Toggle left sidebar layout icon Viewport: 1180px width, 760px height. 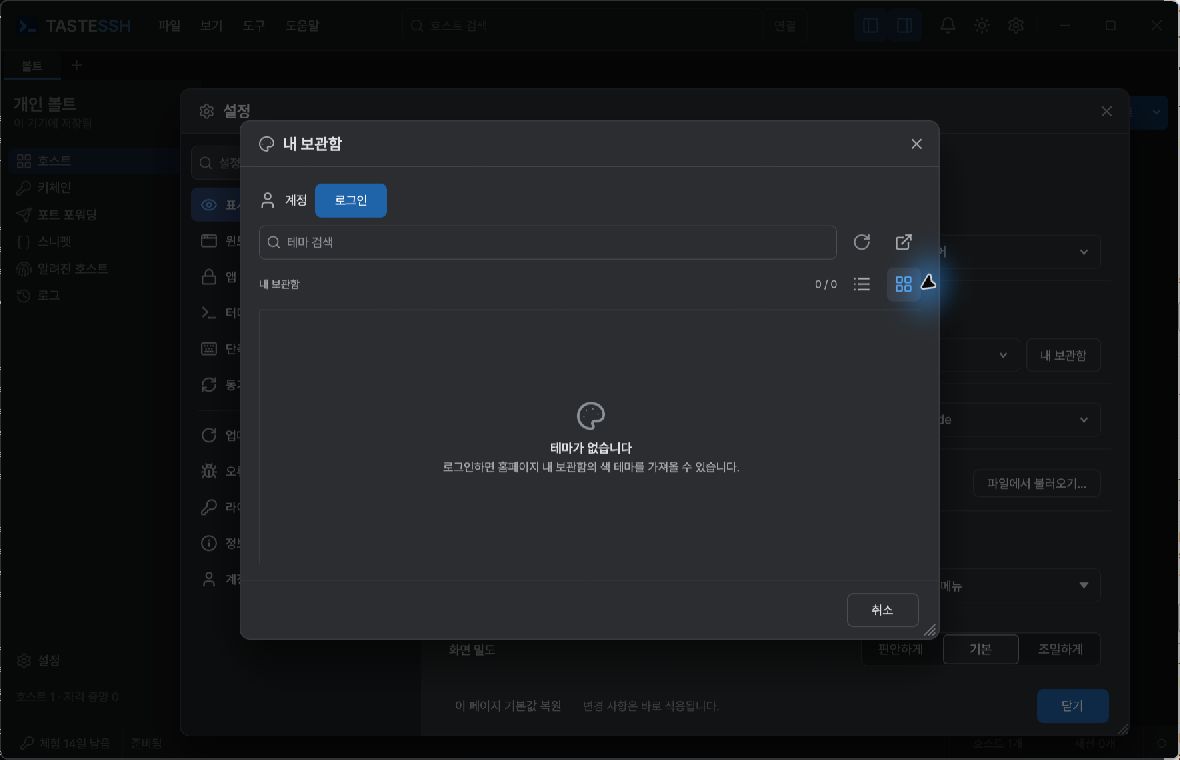pos(871,26)
